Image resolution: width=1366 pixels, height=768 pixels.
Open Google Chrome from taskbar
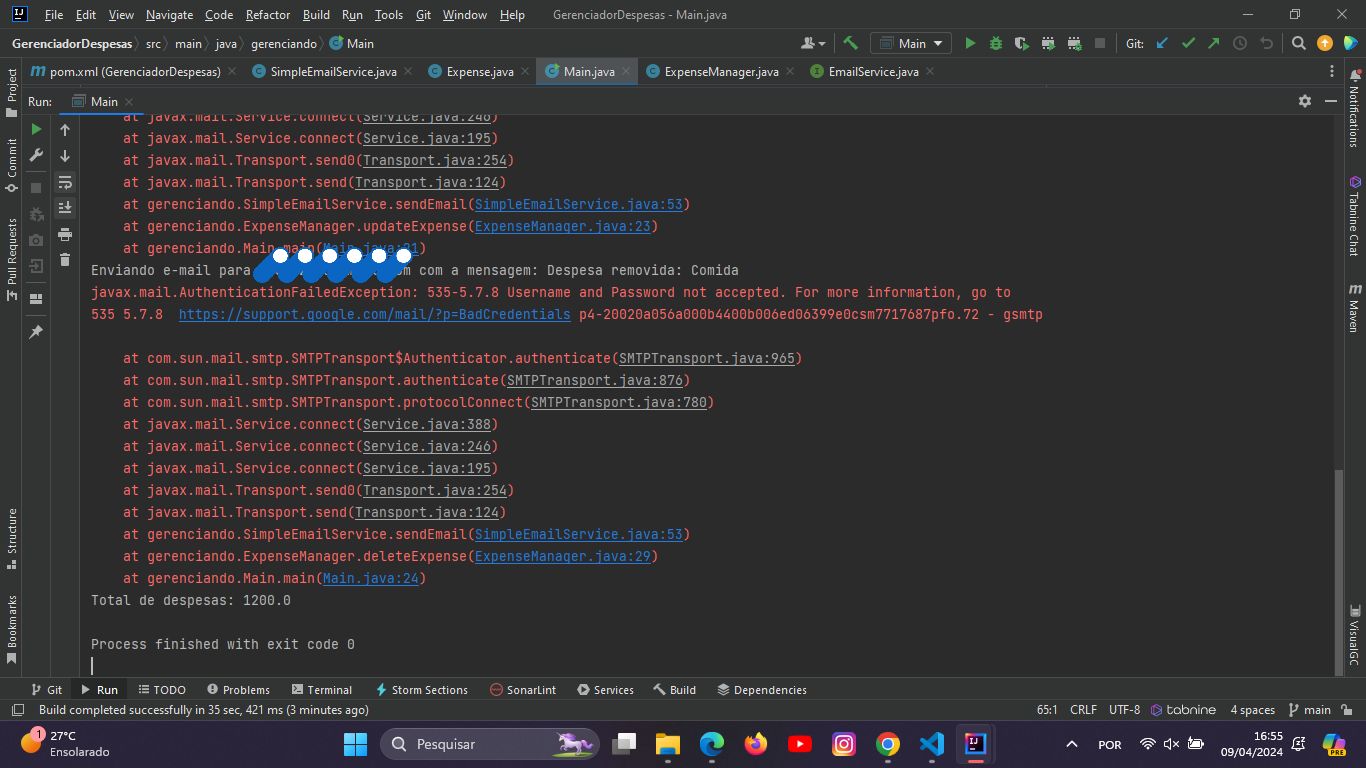tap(887, 744)
